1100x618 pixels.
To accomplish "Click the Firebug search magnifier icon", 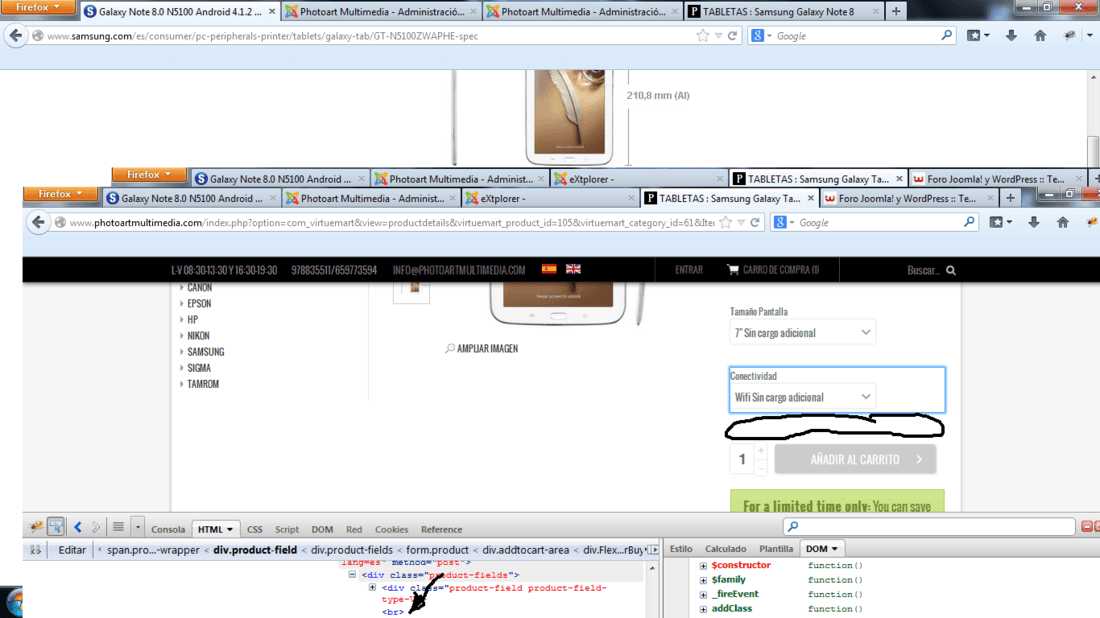I will click(793, 526).
